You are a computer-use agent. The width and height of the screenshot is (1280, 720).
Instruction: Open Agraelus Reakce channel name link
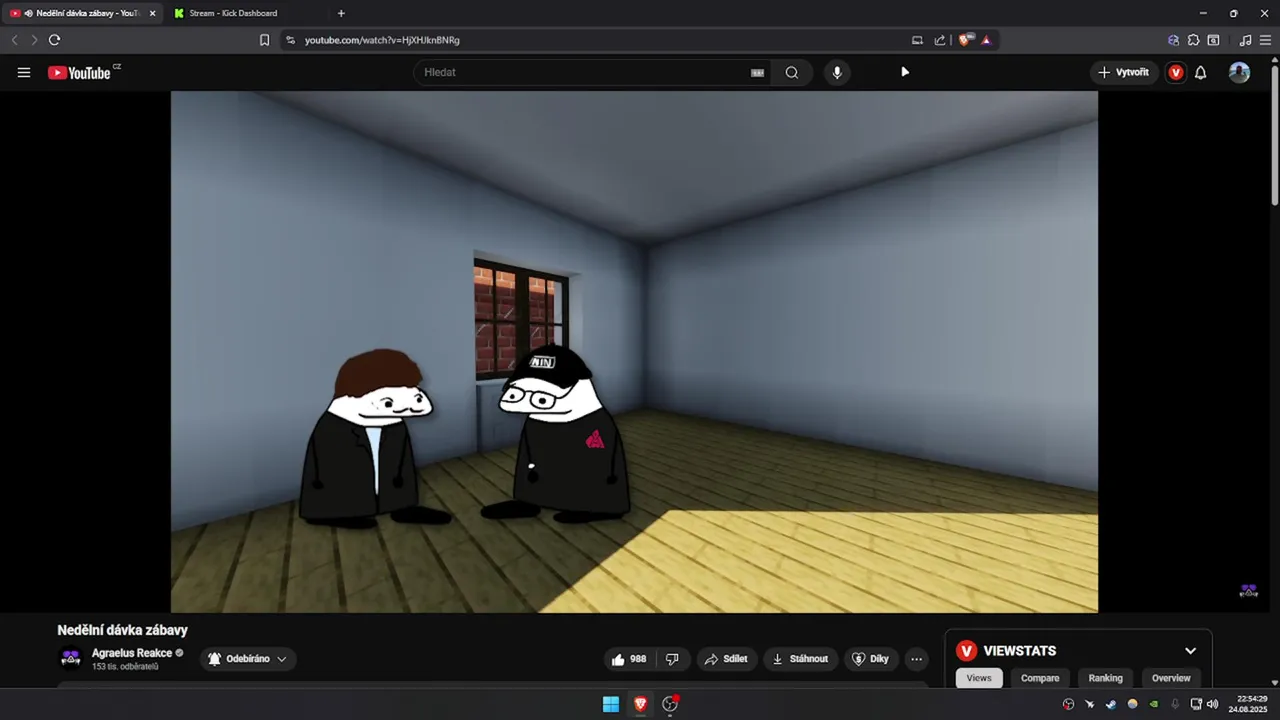pyautogui.click(x=132, y=653)
